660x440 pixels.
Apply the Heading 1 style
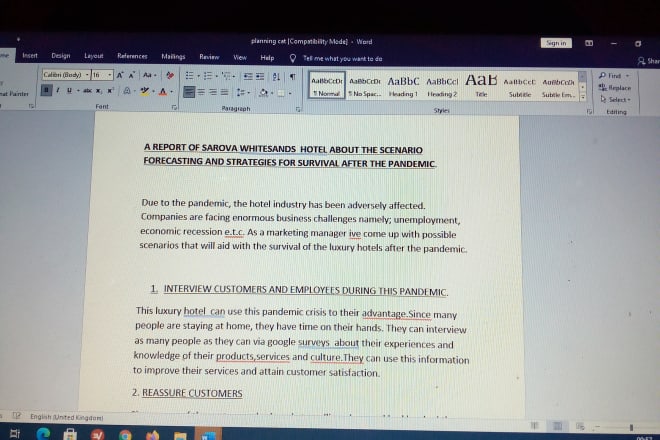(x=403, y=85)
